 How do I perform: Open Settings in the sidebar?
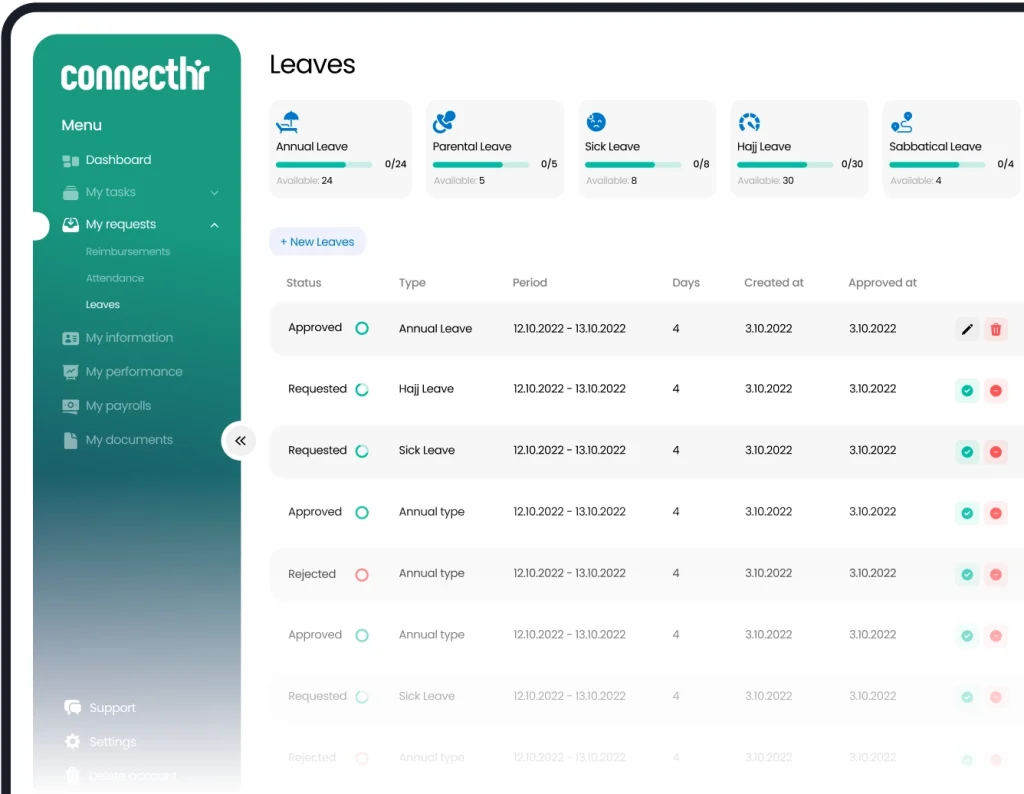click(112, 742)
